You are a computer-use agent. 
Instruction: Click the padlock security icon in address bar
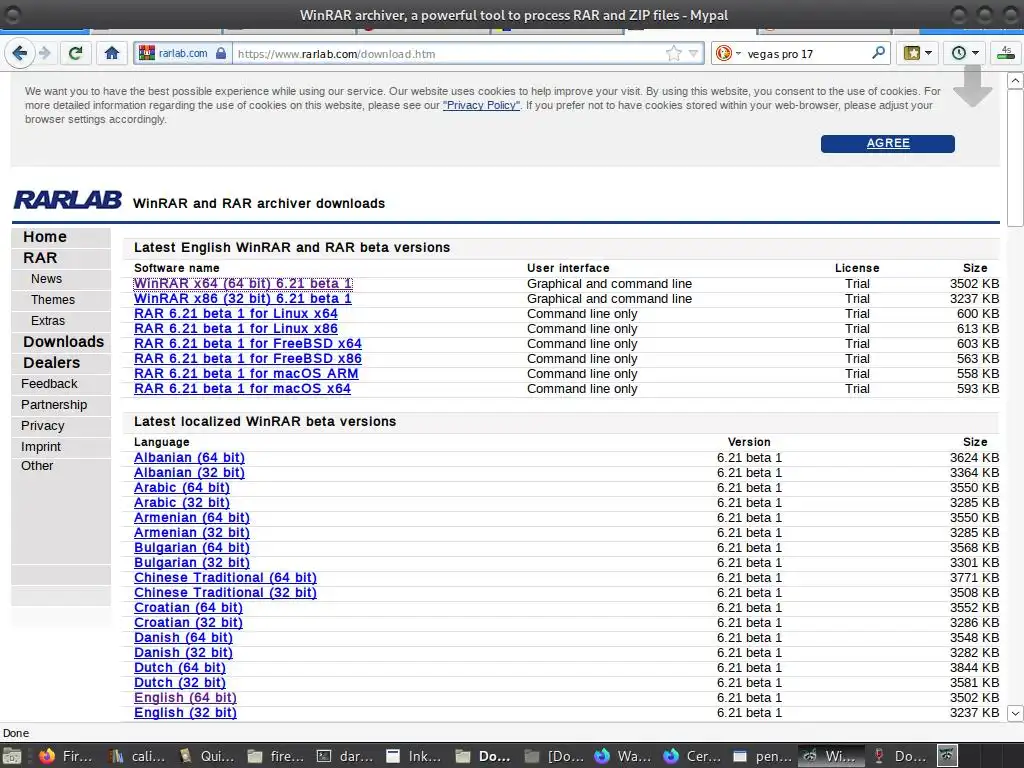(221, 54)
